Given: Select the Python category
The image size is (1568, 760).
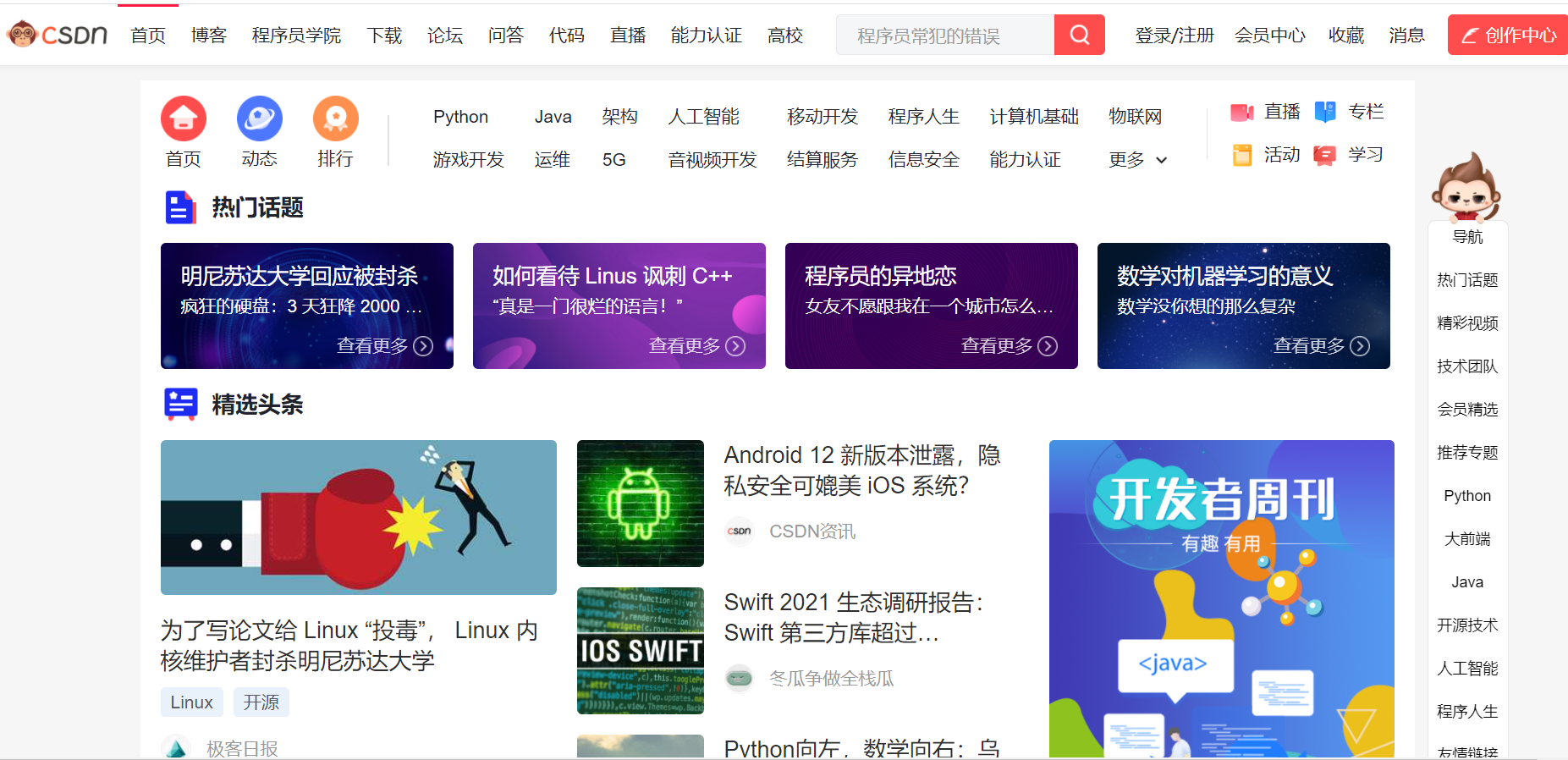Looking at the screenshot, I should (x=460, y=117).
